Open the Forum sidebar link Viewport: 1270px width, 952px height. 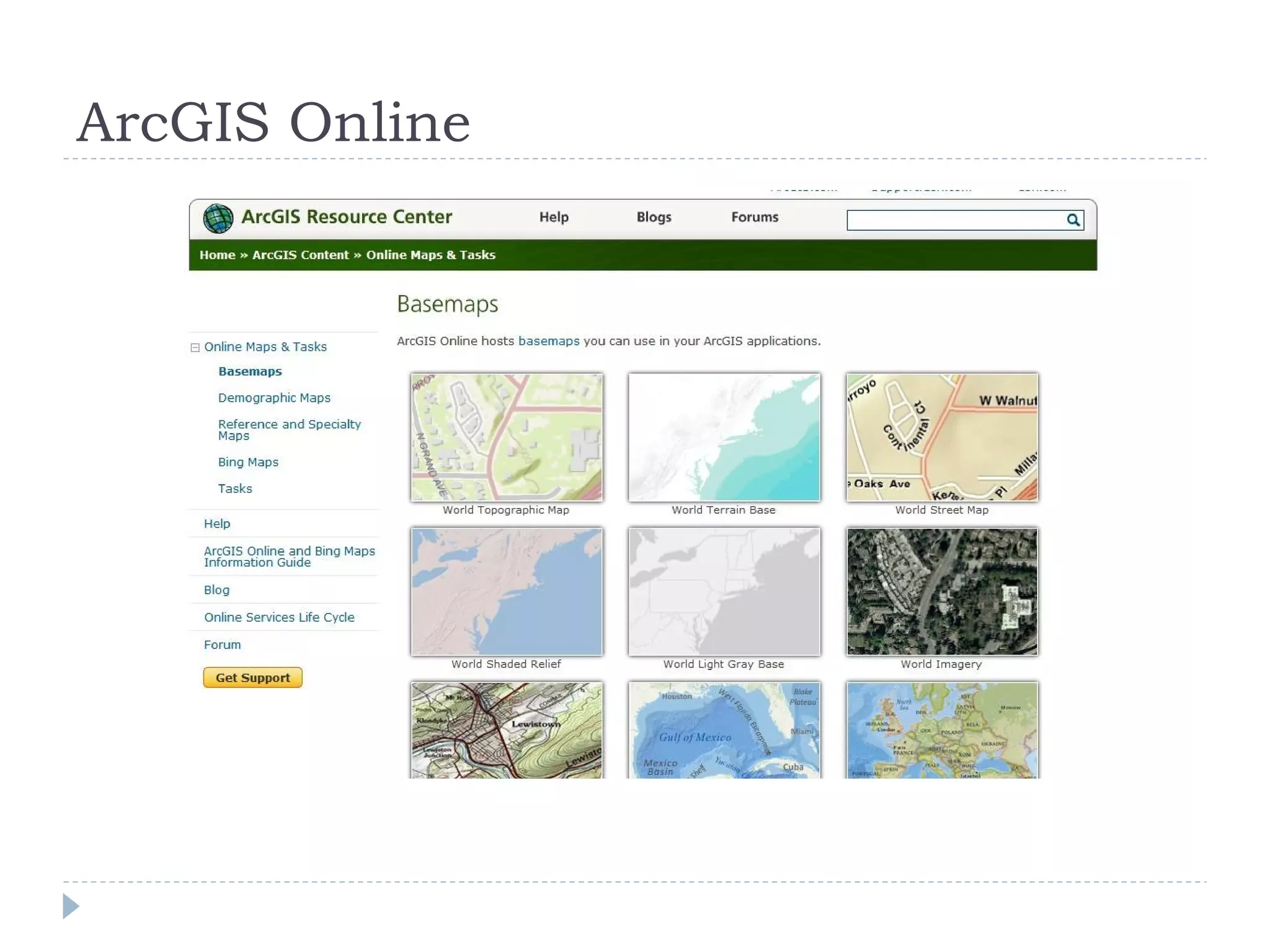click(x=222, y=645)
